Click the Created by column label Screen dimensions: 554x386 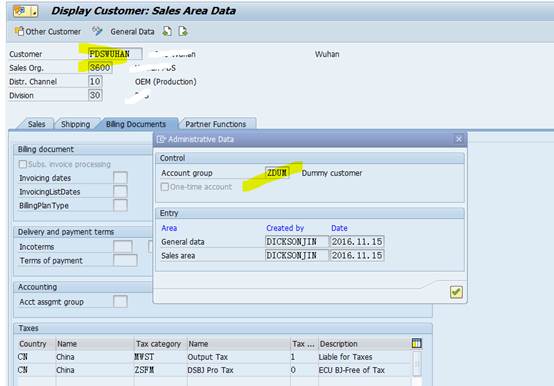point(285,228)
